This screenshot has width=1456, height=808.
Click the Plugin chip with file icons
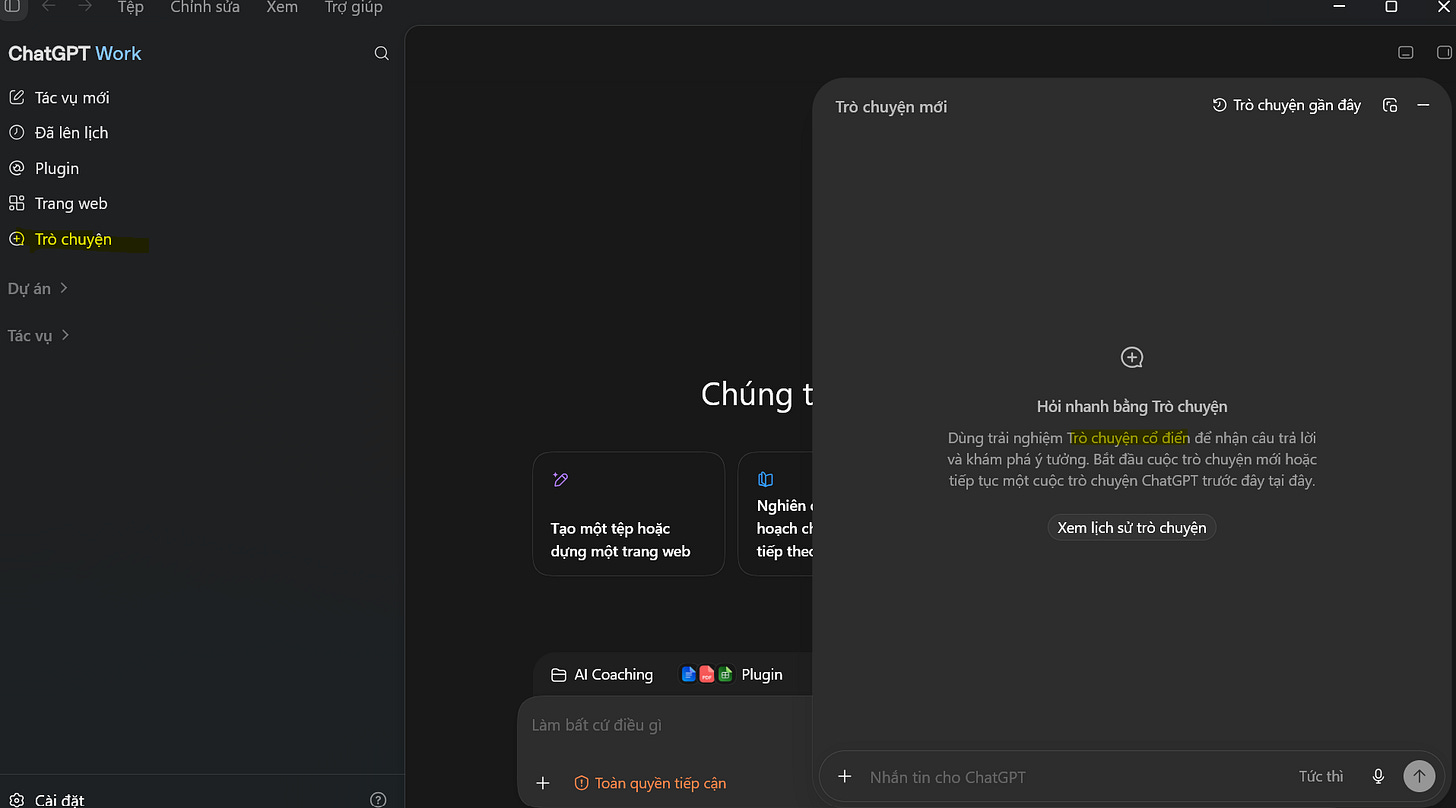click(732, 674)
